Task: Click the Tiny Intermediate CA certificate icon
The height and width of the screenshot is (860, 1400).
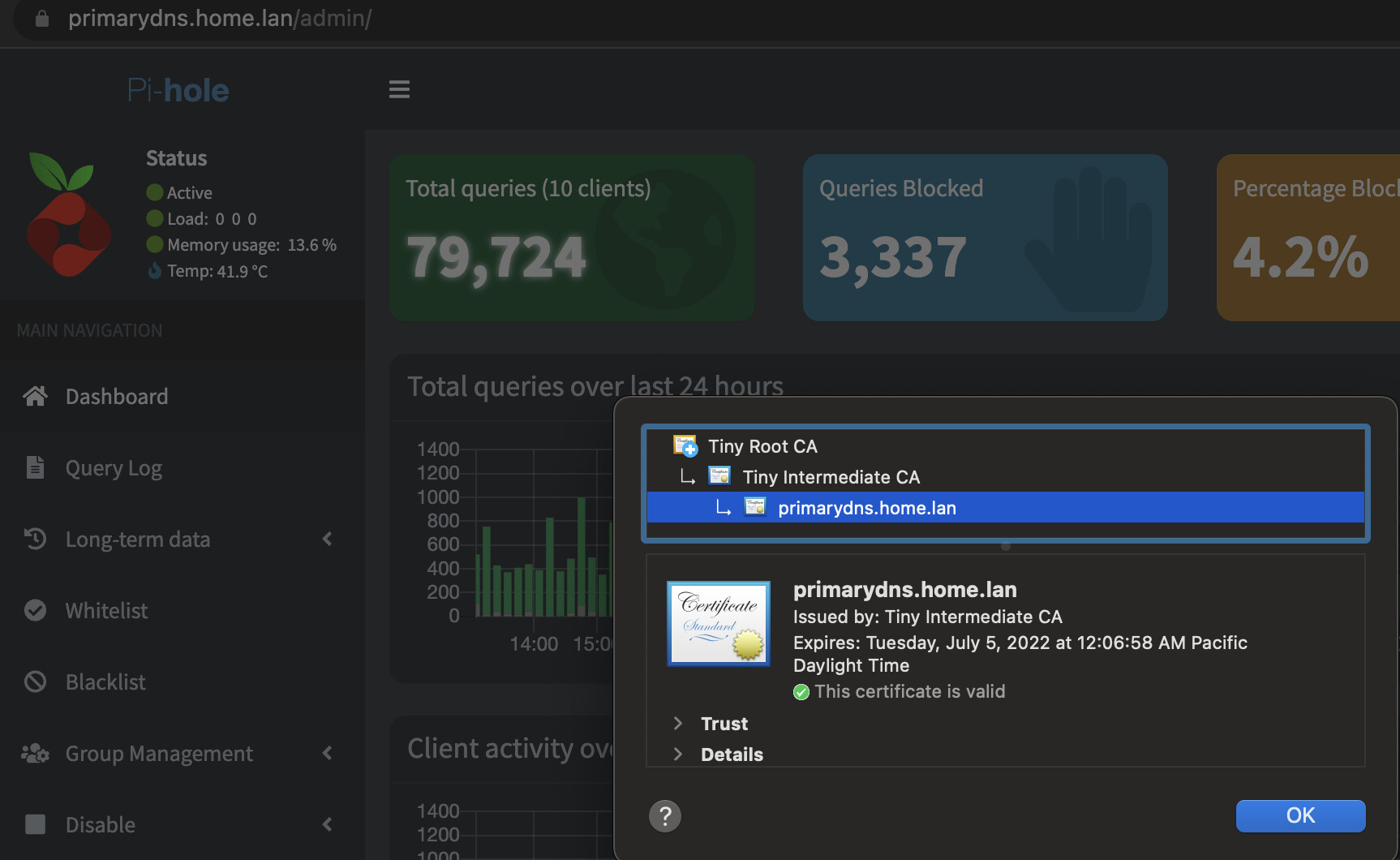Action: (x=719, y=475)
